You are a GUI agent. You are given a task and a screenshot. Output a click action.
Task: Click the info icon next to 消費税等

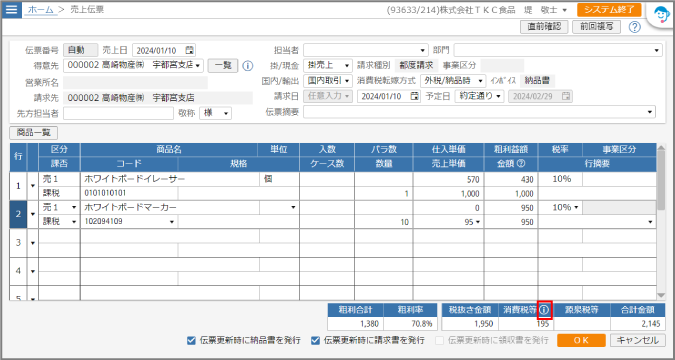545,310
